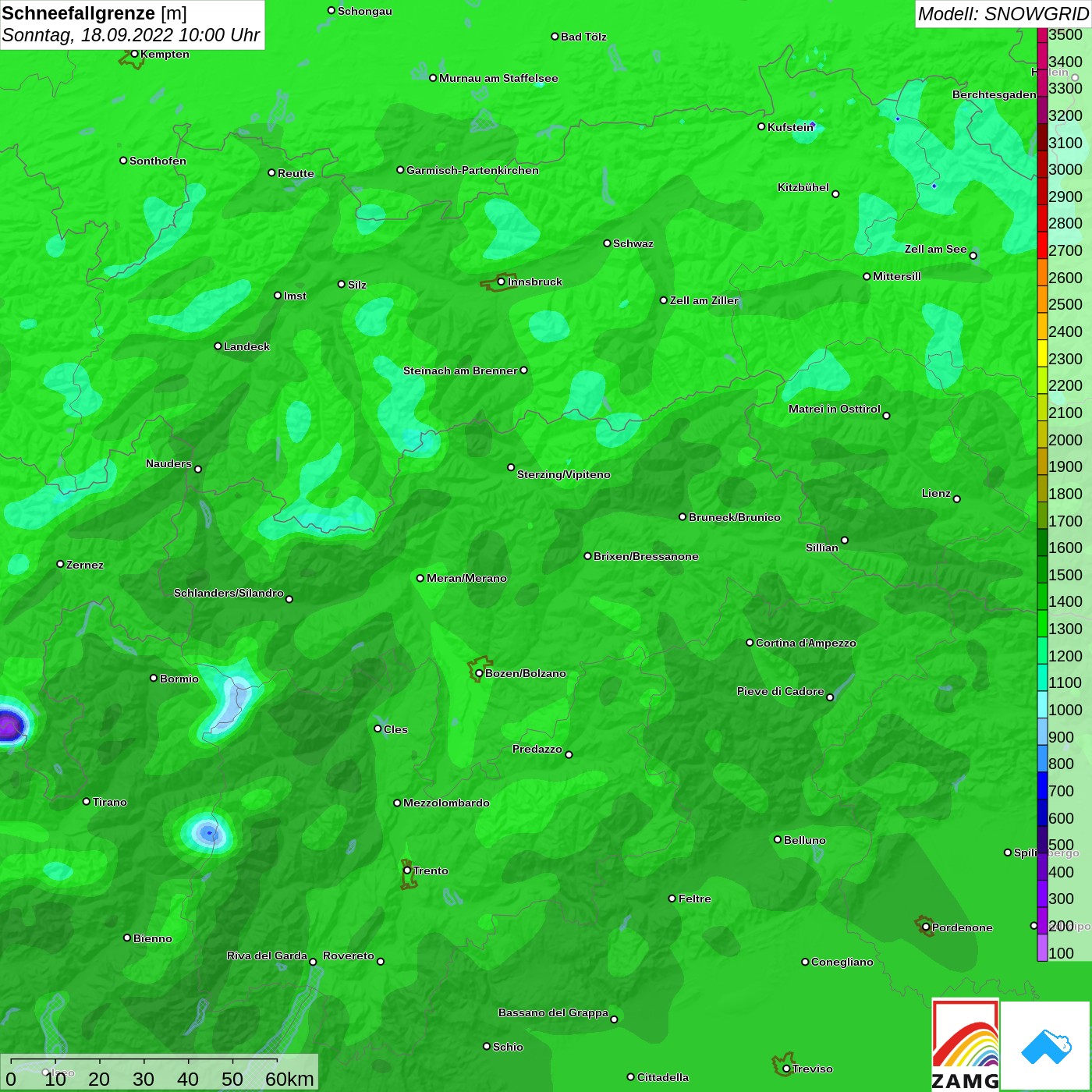Click the Garmisch-Partenkirchen label
Screen dimensions: 1092x1092
tap(473, 170)
